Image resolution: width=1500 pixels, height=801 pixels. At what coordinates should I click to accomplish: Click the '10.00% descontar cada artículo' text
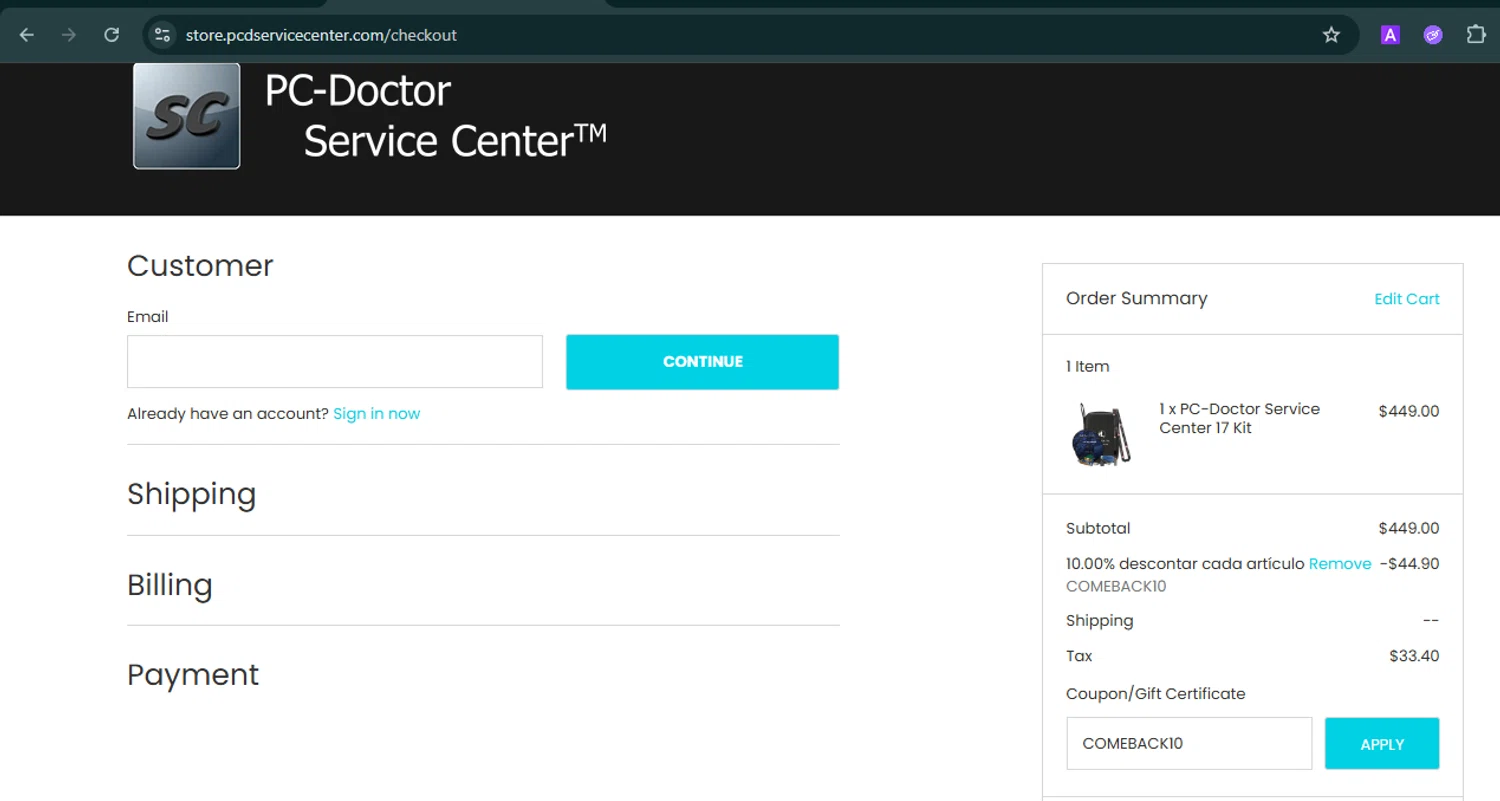(x=1186, y=564)
